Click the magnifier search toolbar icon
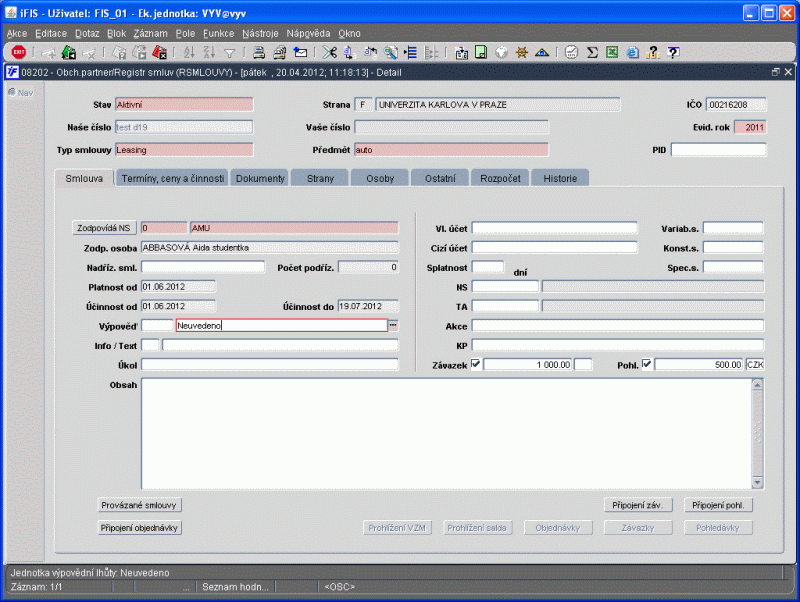The width and height of the screenshot is (800, 602). pos(390,52)
